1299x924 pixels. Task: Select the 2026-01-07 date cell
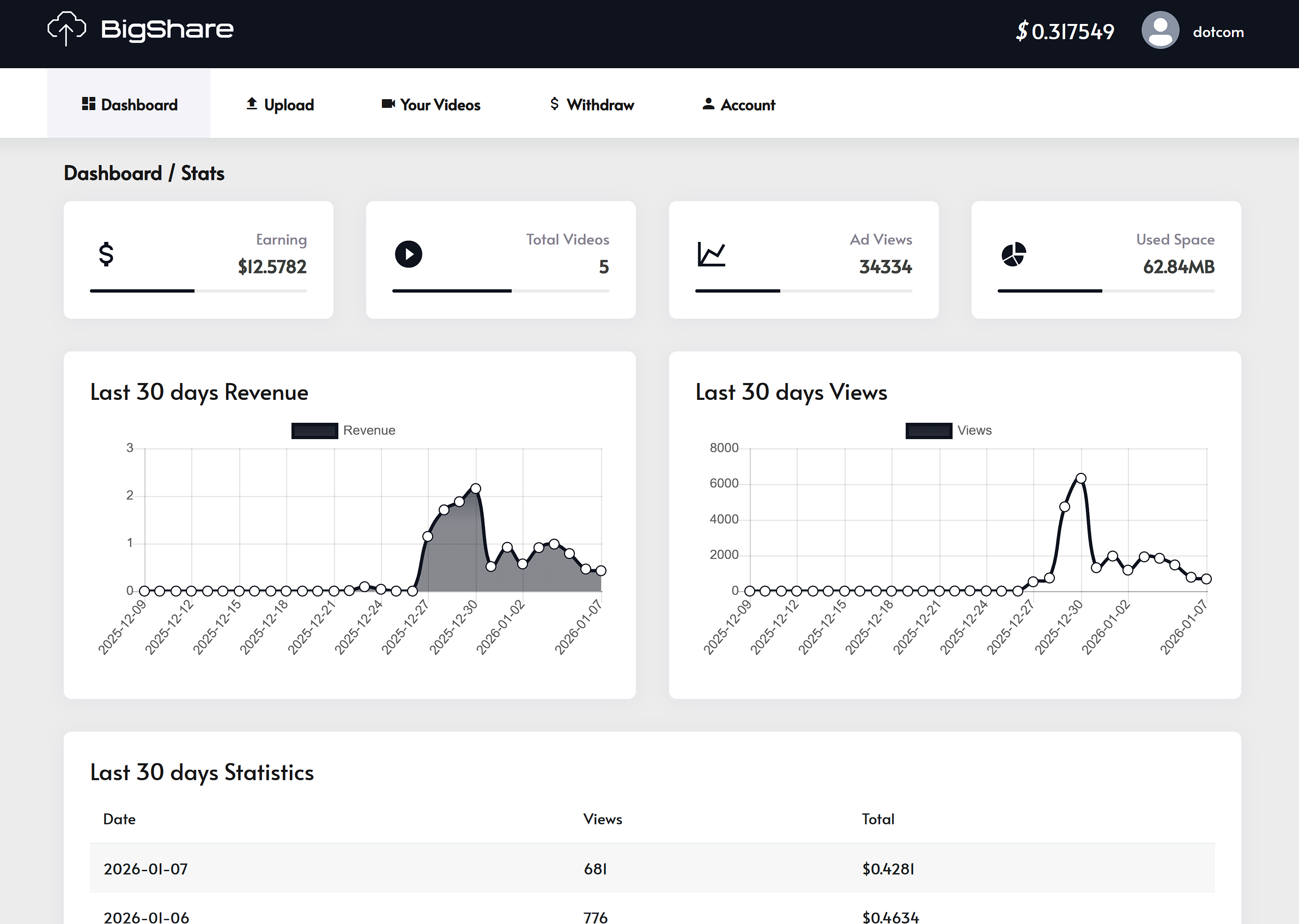145,870
